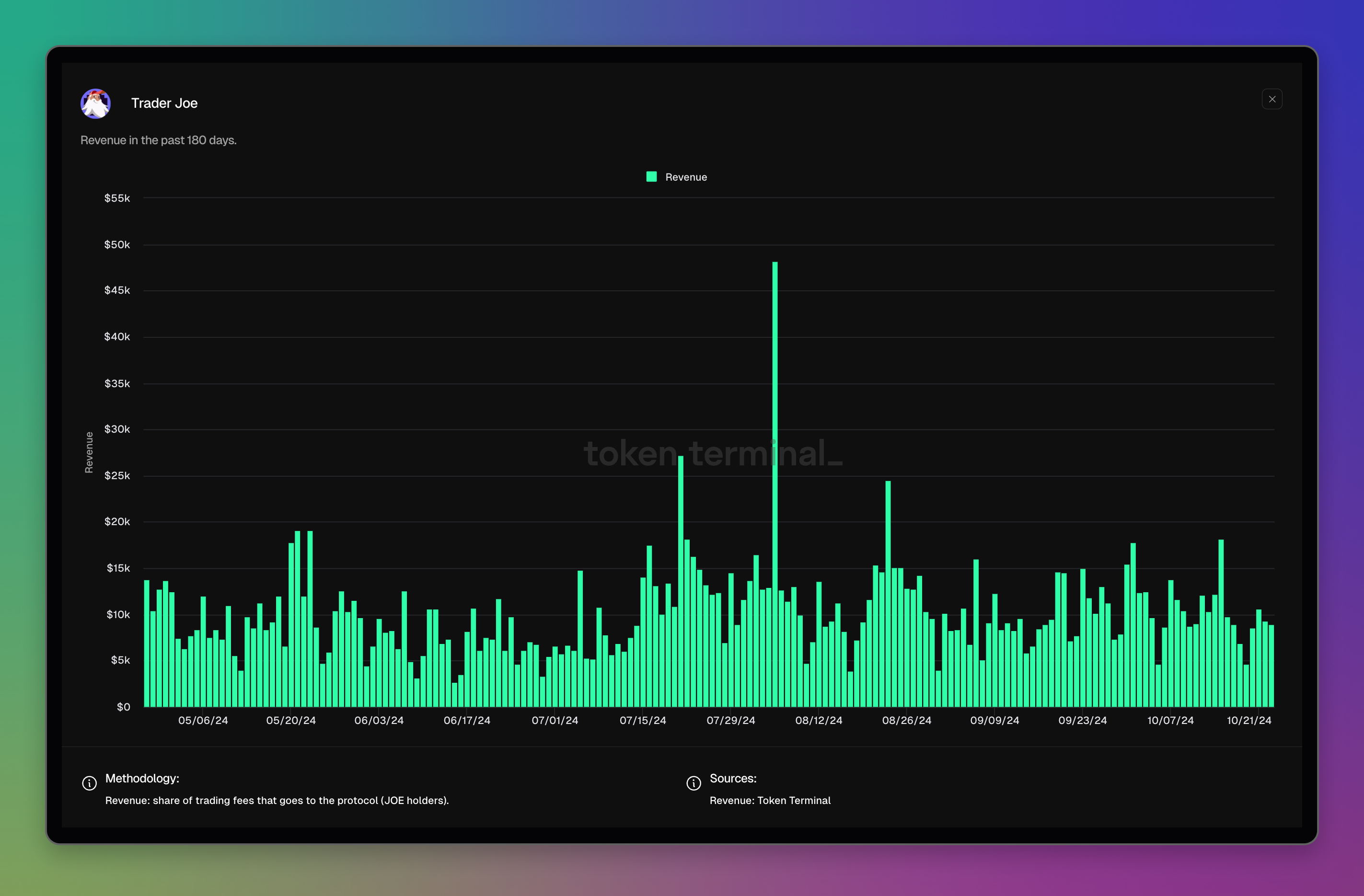Click the 07/29/24 x-axis date label

(731, 720)
